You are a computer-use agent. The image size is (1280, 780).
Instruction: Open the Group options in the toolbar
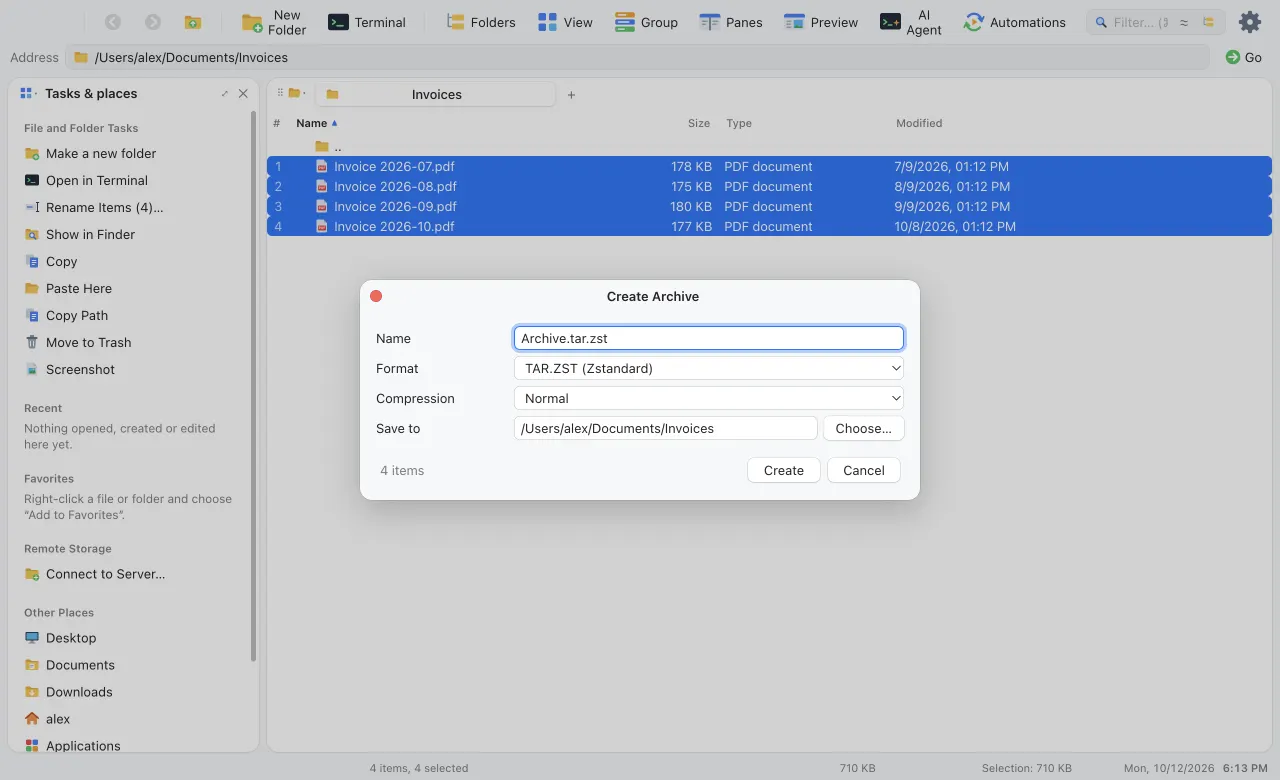(646, 22)
